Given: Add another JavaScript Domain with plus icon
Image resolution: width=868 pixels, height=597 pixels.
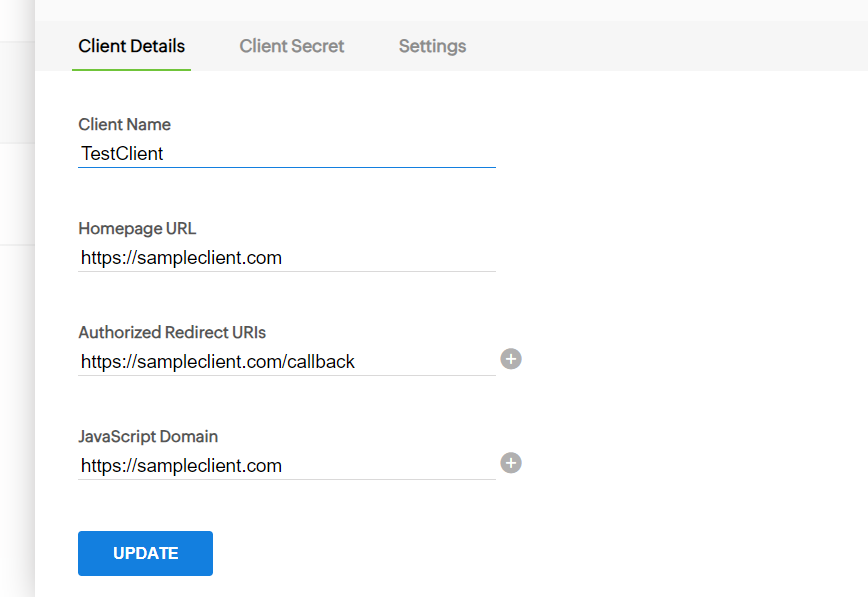Looking at the screenshot, I should point(511,463).
